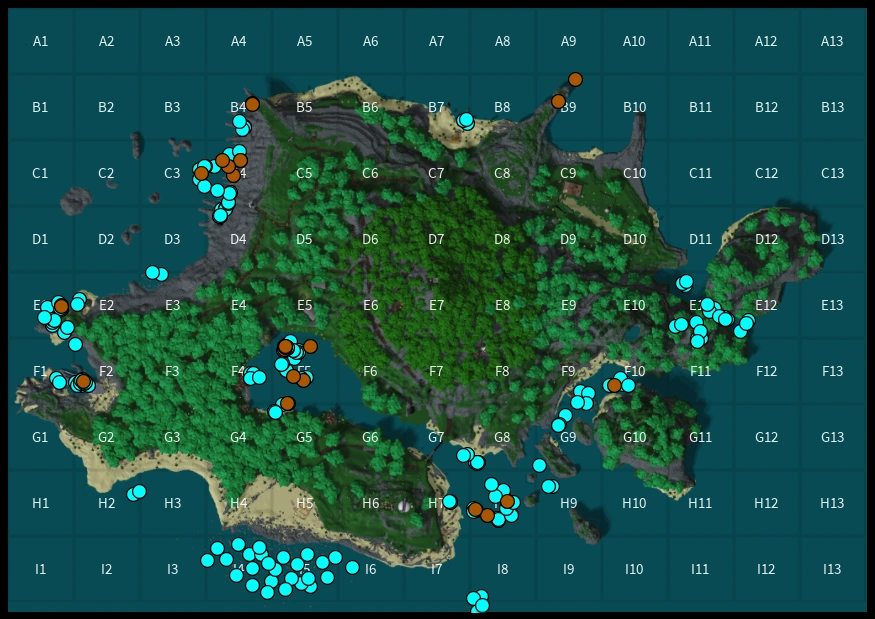The width and height of the screenshot is (875, 619).
Task: Select grid cell label I13
Action: pos(831,569)
